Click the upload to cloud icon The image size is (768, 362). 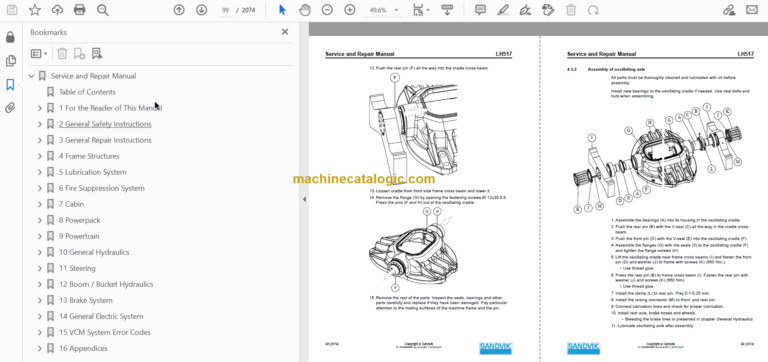[57, 10]
